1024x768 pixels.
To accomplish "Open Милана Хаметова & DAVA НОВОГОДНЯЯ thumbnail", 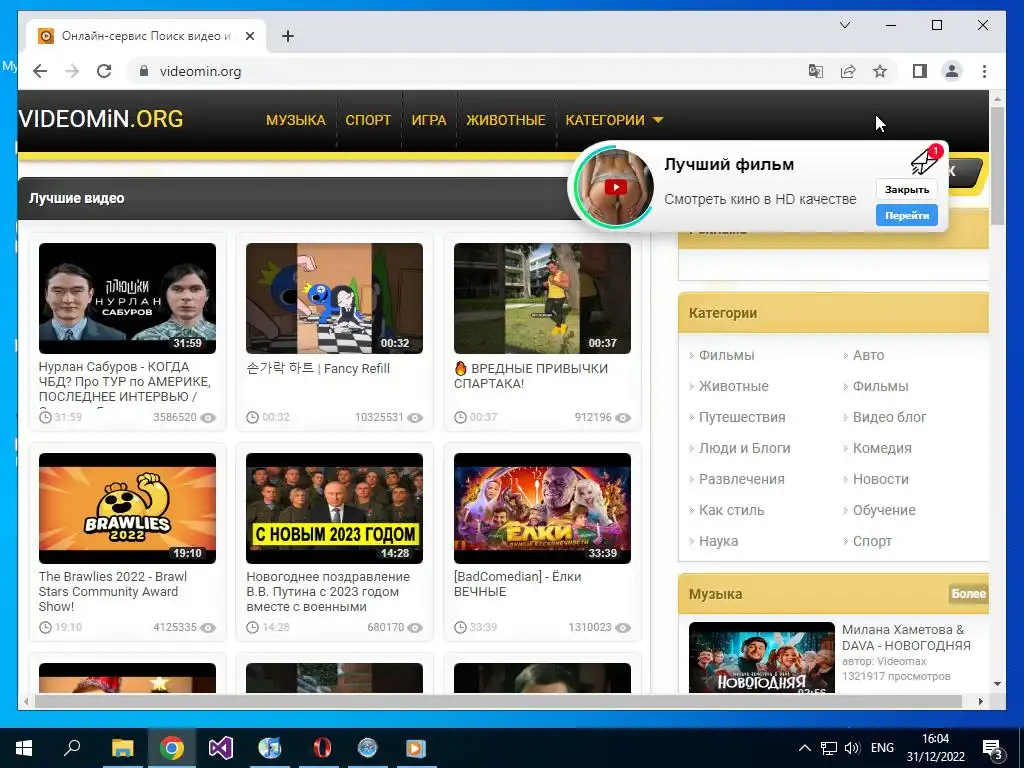I will point(761,658).
